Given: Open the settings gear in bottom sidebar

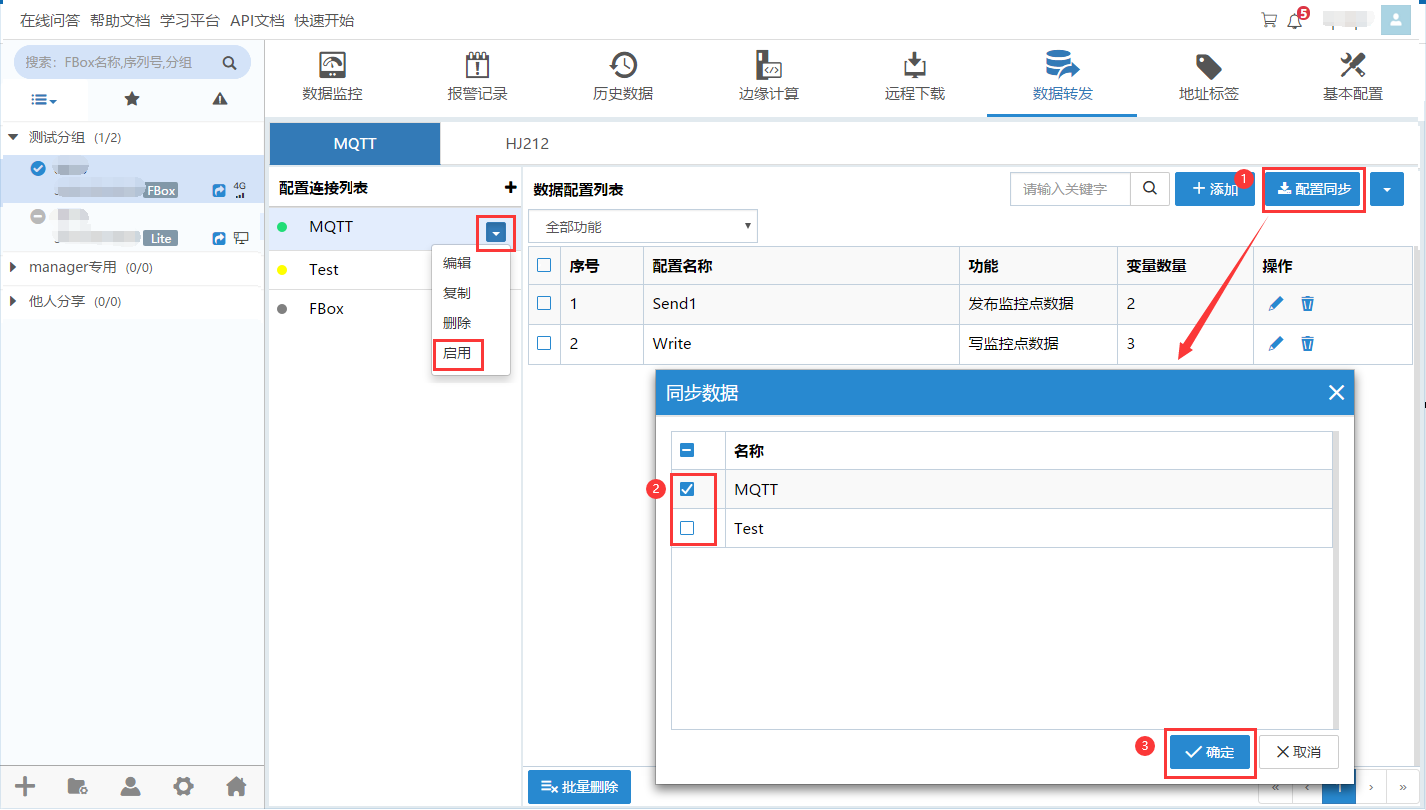Looking at the screenshot, I should pos(183,786).
